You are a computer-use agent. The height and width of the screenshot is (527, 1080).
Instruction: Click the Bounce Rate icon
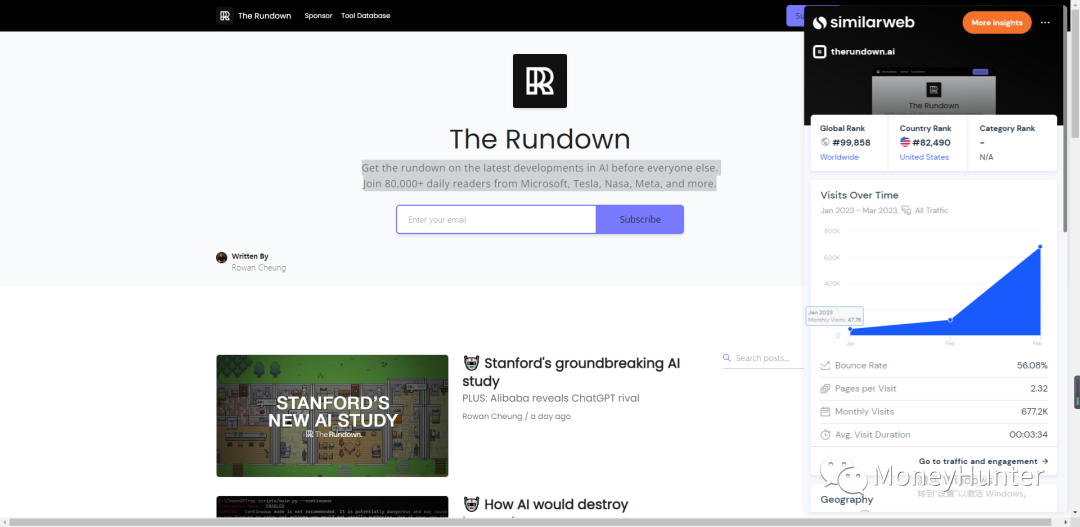[x=825, y=366]
